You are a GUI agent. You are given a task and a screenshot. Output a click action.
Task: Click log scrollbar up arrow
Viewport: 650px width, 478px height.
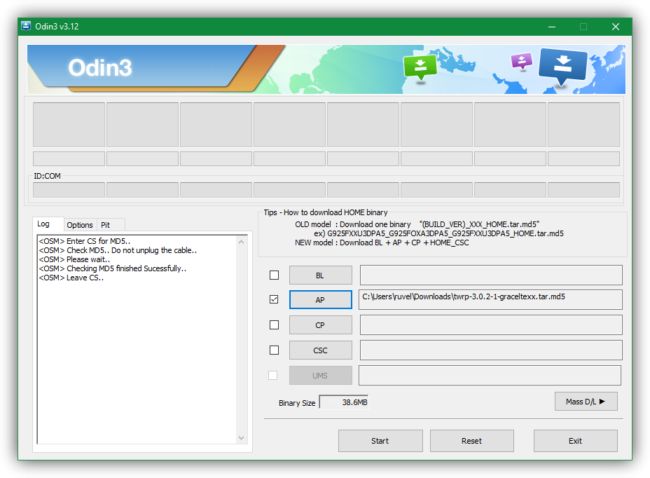(x=242, y=241)
